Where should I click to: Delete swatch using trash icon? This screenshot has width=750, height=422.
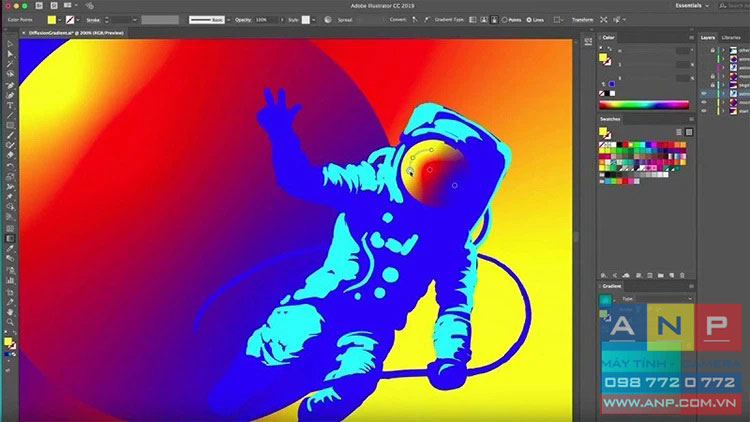[682, 276]
